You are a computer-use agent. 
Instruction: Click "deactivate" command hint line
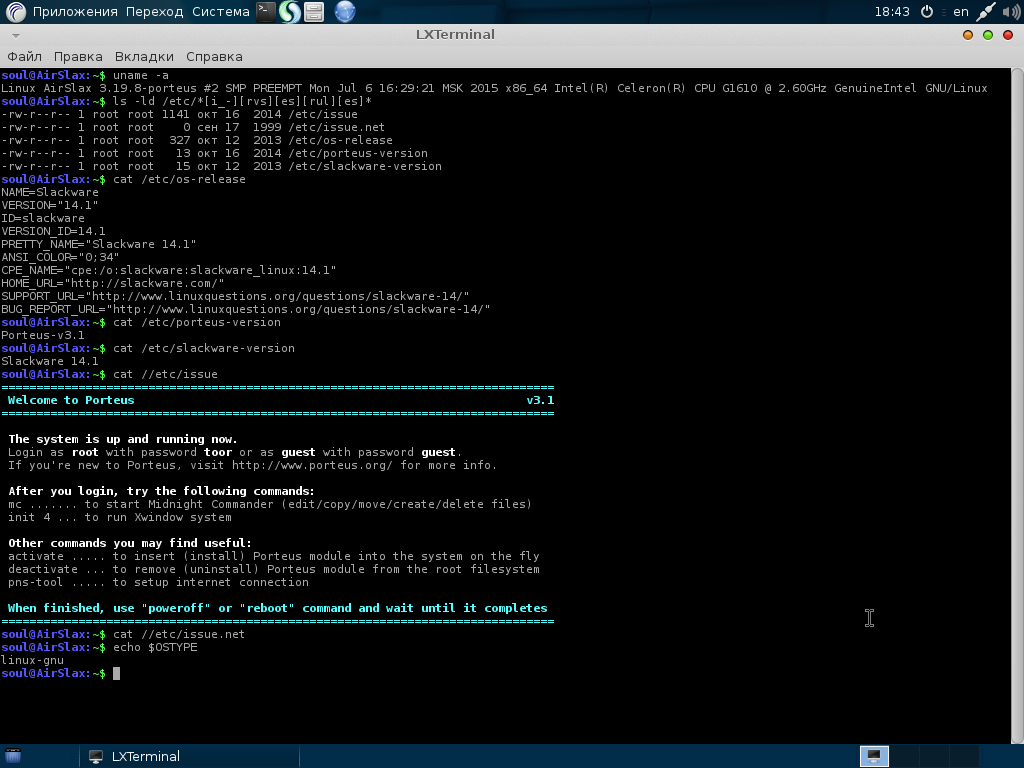274,569
